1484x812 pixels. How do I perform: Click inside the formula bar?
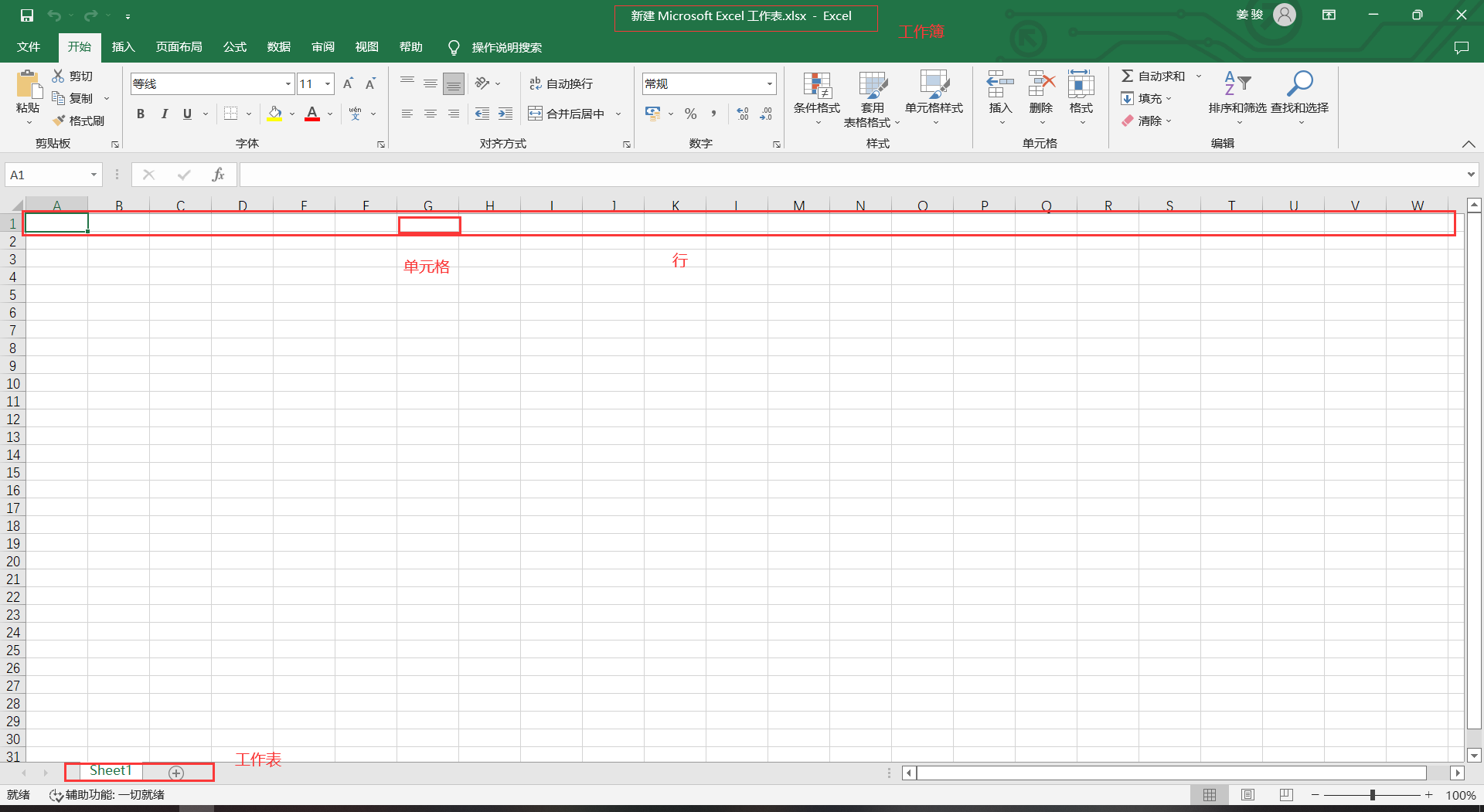[541, 175]
